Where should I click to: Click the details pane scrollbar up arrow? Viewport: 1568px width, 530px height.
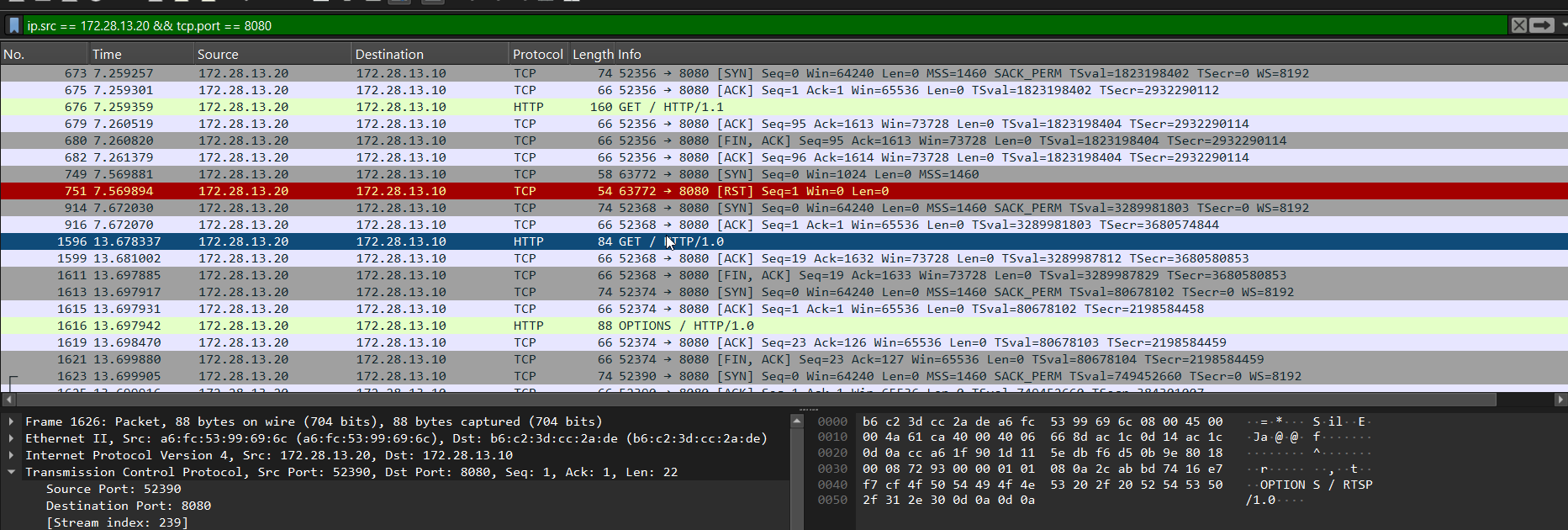coord(797,420)
